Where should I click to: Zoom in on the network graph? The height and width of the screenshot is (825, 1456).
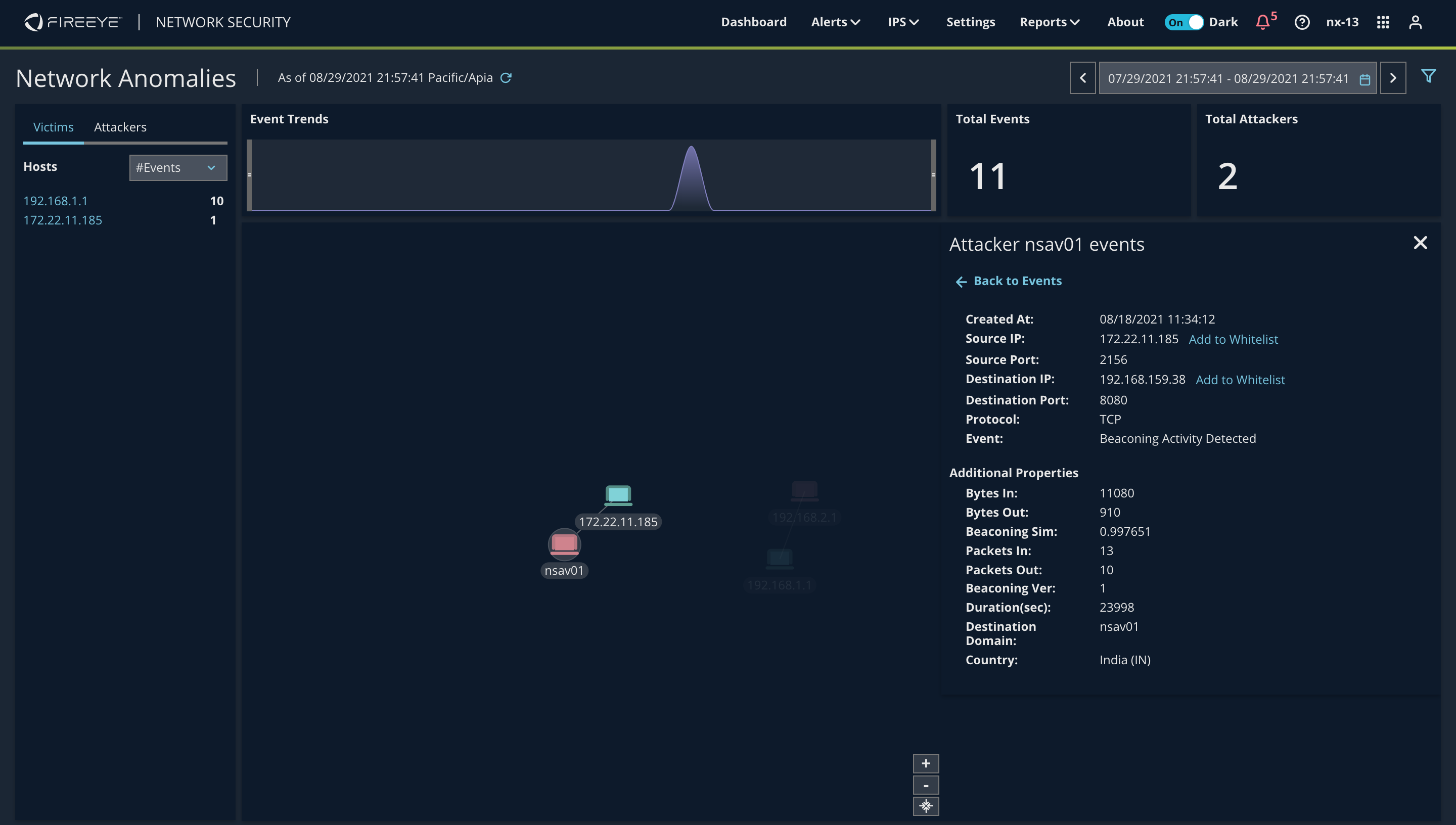click(926, 764)
